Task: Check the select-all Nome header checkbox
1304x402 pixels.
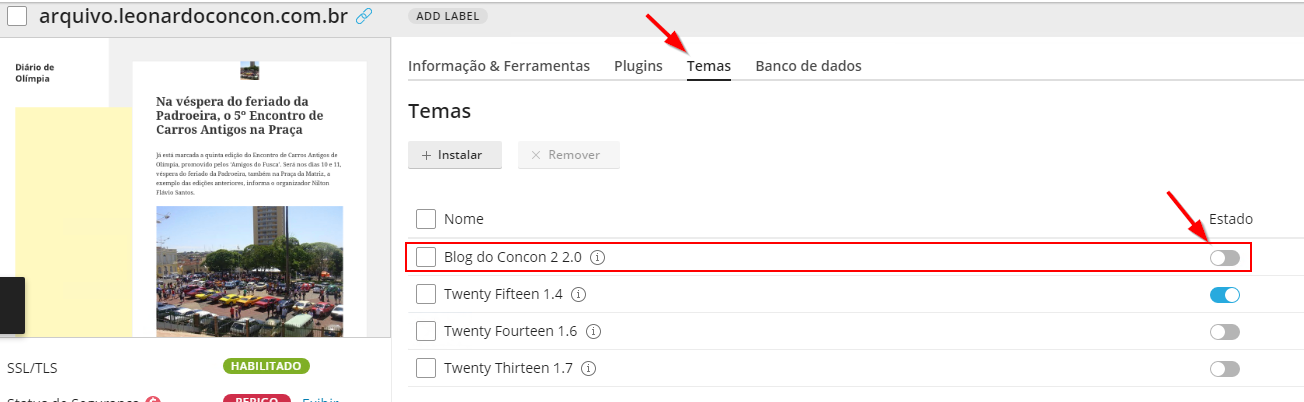Action: tap(426, 219)
